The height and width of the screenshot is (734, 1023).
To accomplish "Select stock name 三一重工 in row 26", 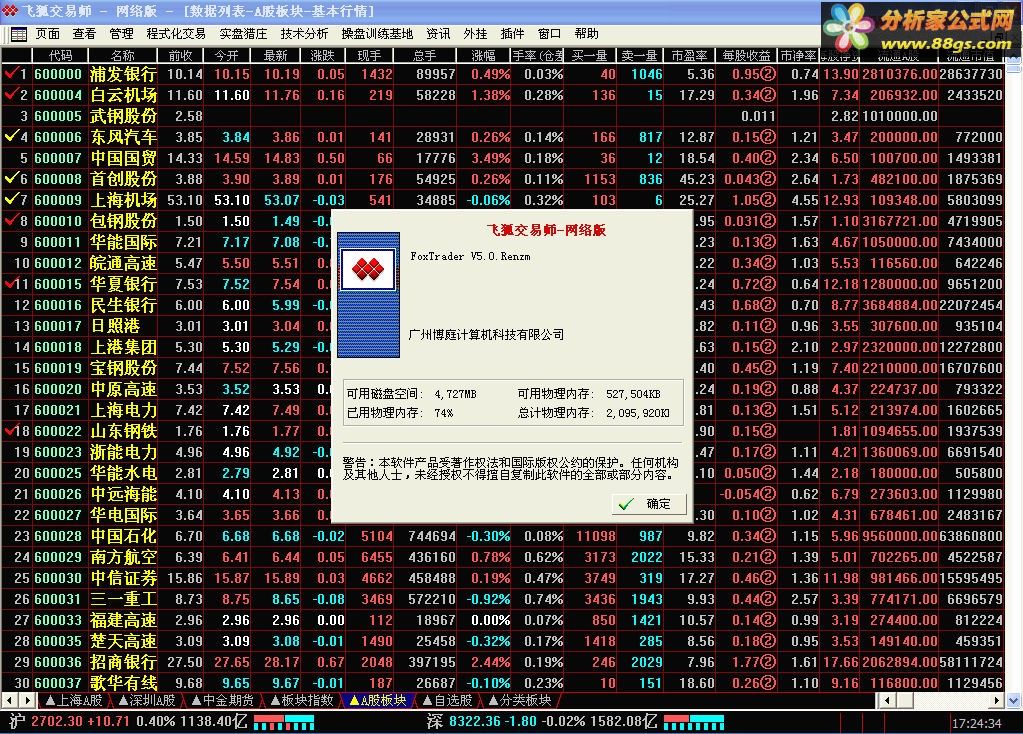I will pyautogui.click(x=123, y=599).
